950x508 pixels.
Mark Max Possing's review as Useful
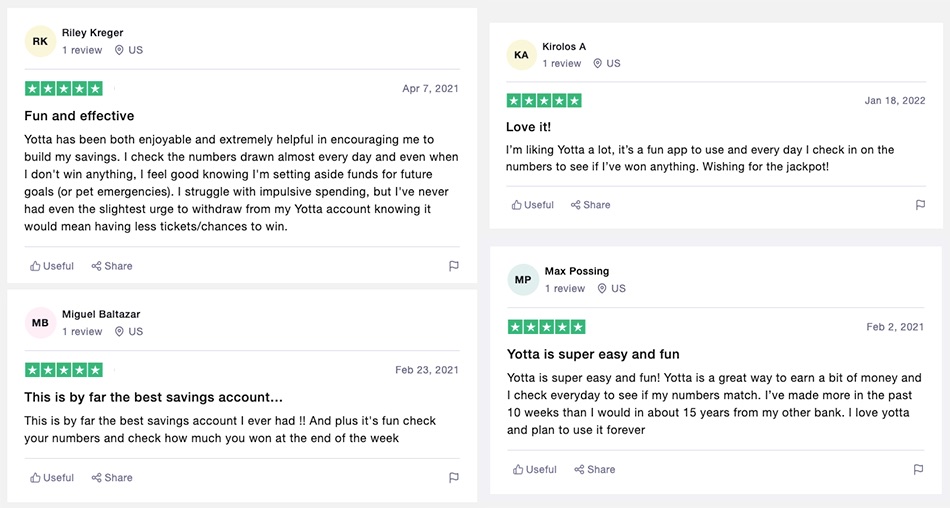(x=535, y=470)
